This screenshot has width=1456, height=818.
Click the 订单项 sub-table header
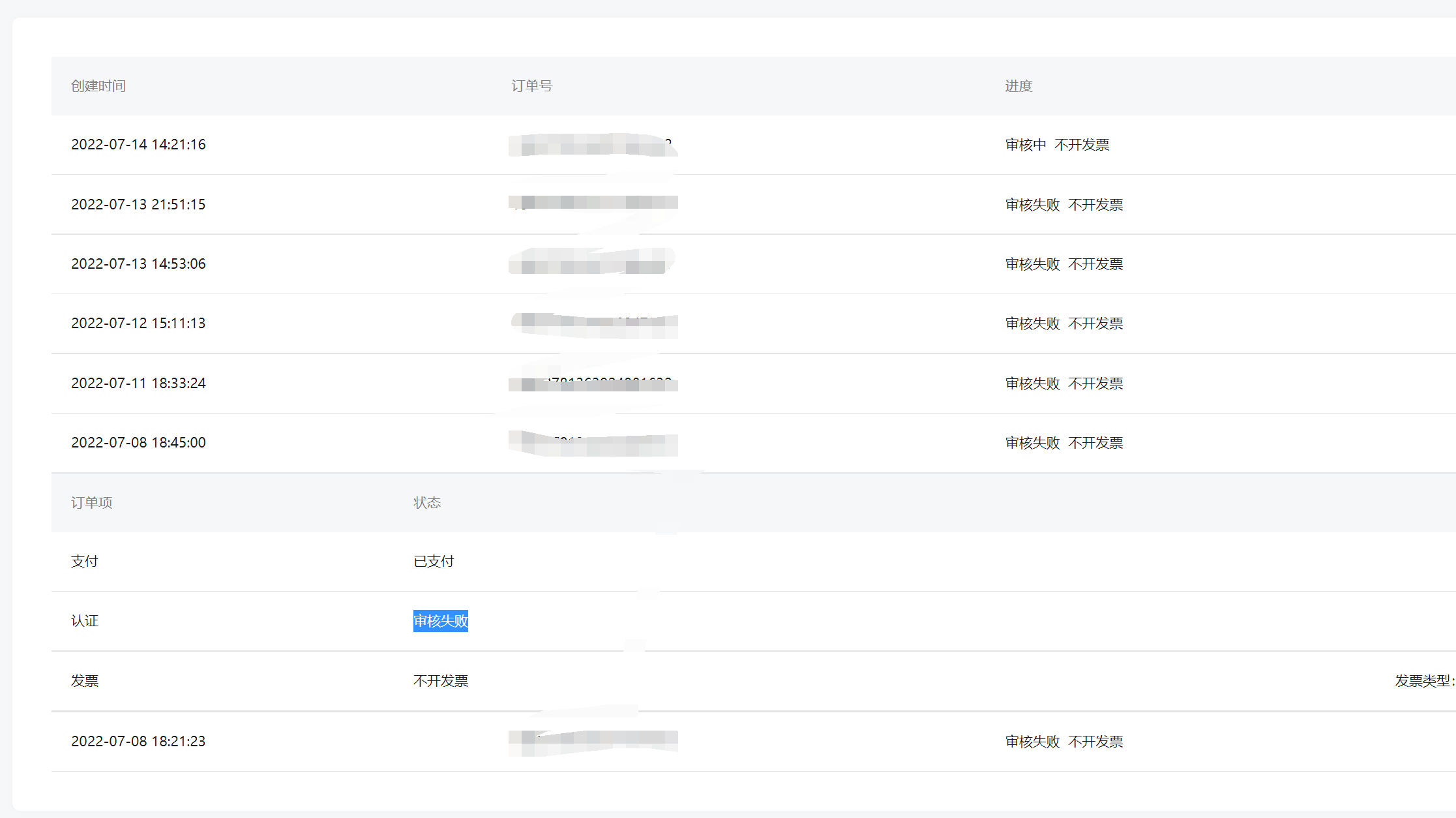point(91,503)
